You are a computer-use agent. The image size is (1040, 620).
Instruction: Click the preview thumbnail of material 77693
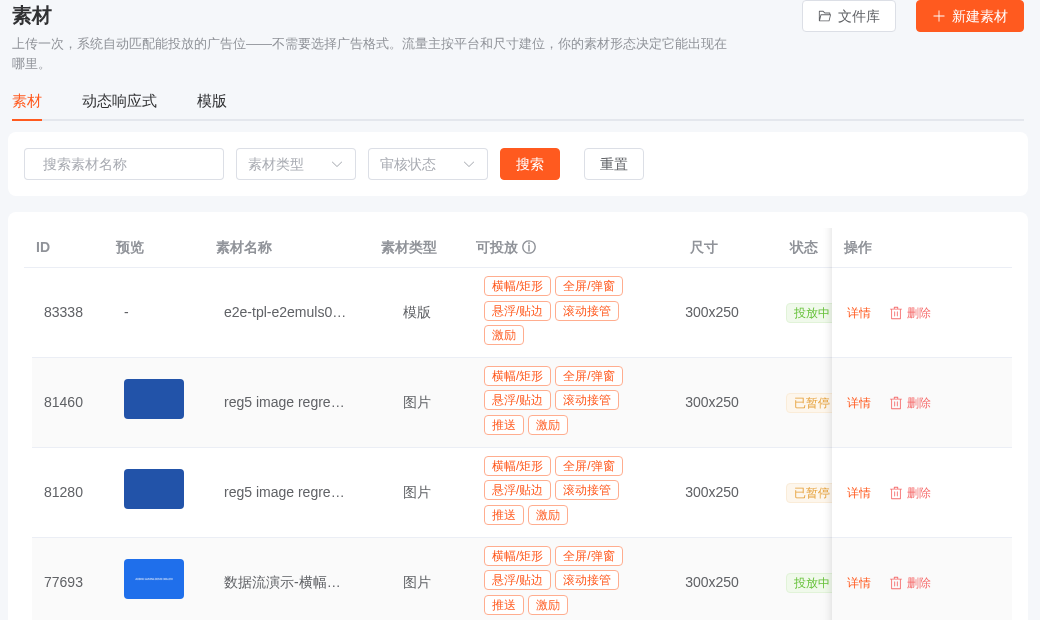click(154, 580)
